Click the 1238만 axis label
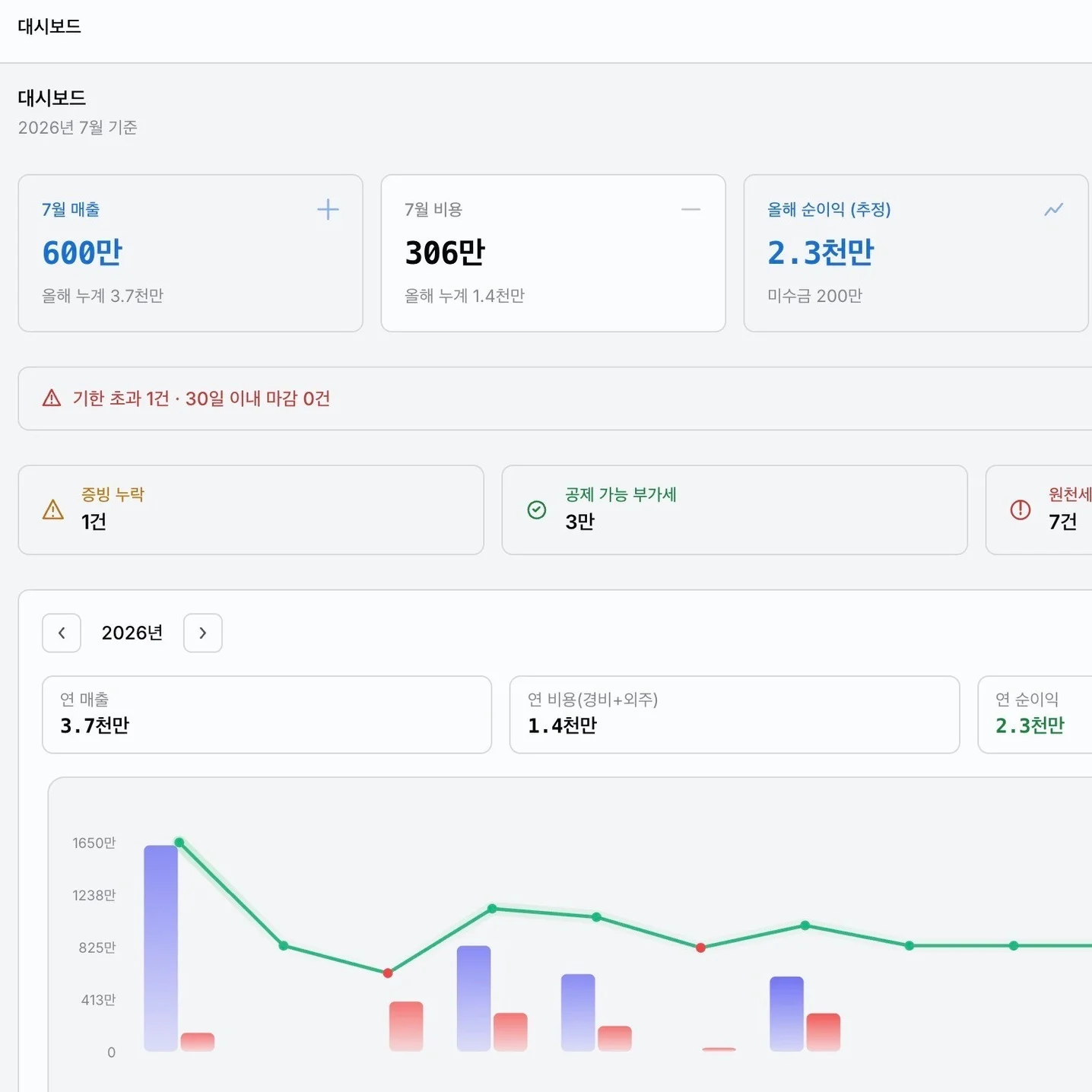Image resolution: width=1092 pixels, height=1092 pixels. pos(94,895)
